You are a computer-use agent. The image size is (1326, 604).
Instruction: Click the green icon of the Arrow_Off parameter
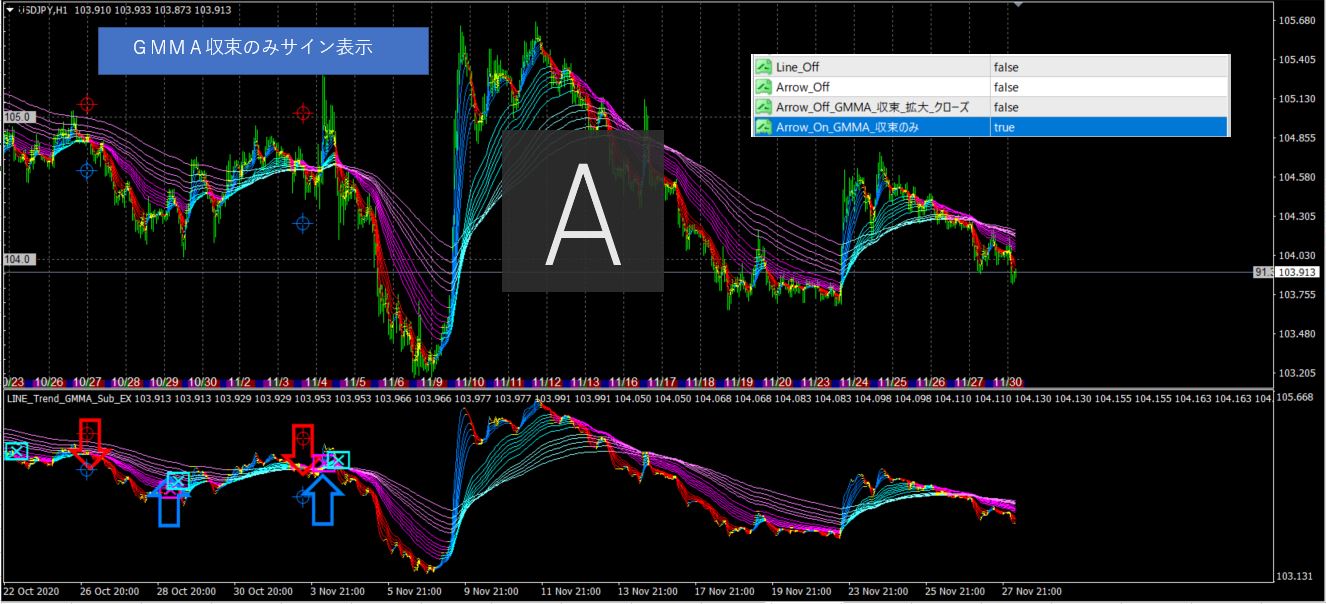point(764,87)
